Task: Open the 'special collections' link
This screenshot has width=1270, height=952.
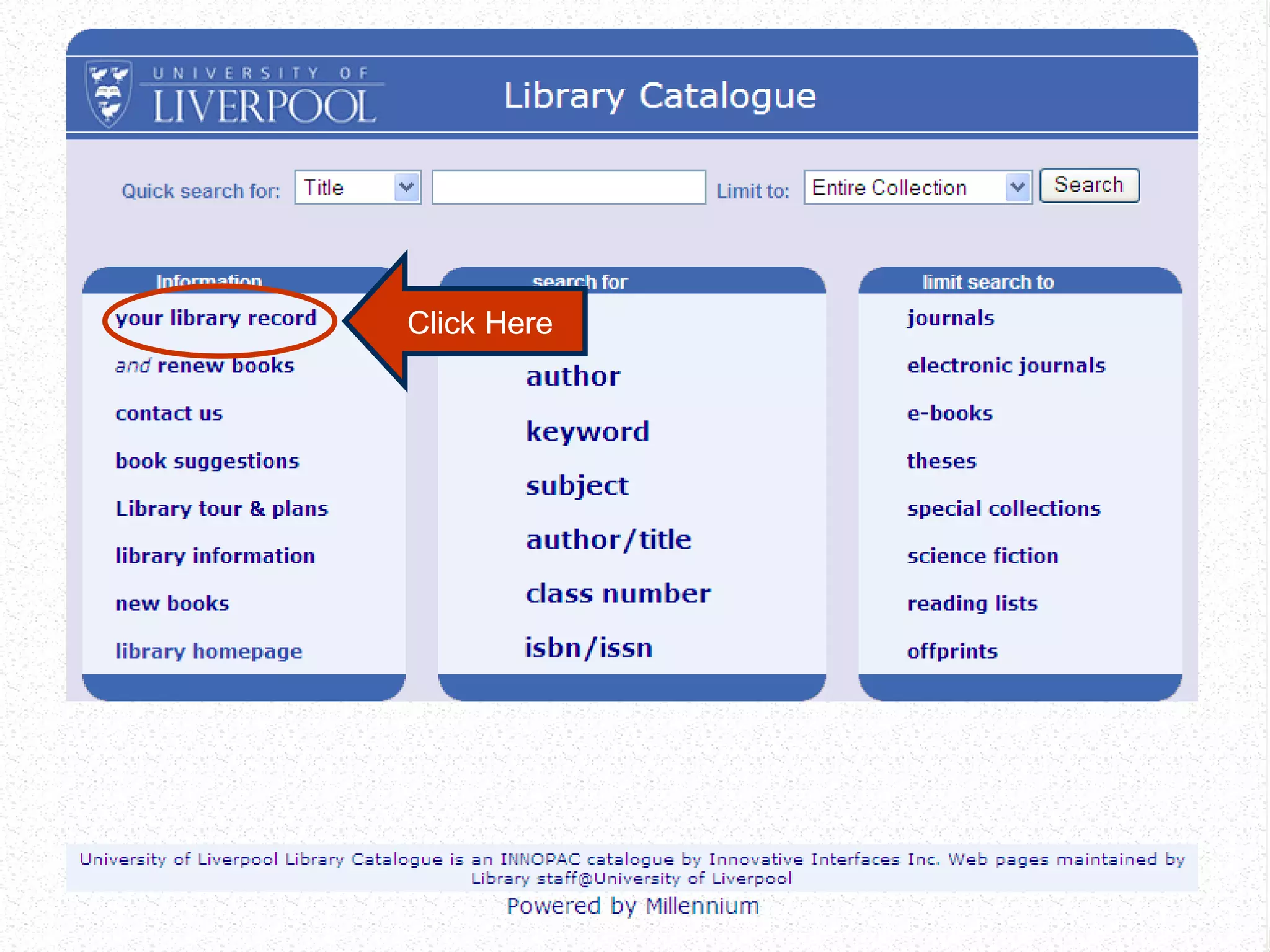Action: [x=1003, y=509]
